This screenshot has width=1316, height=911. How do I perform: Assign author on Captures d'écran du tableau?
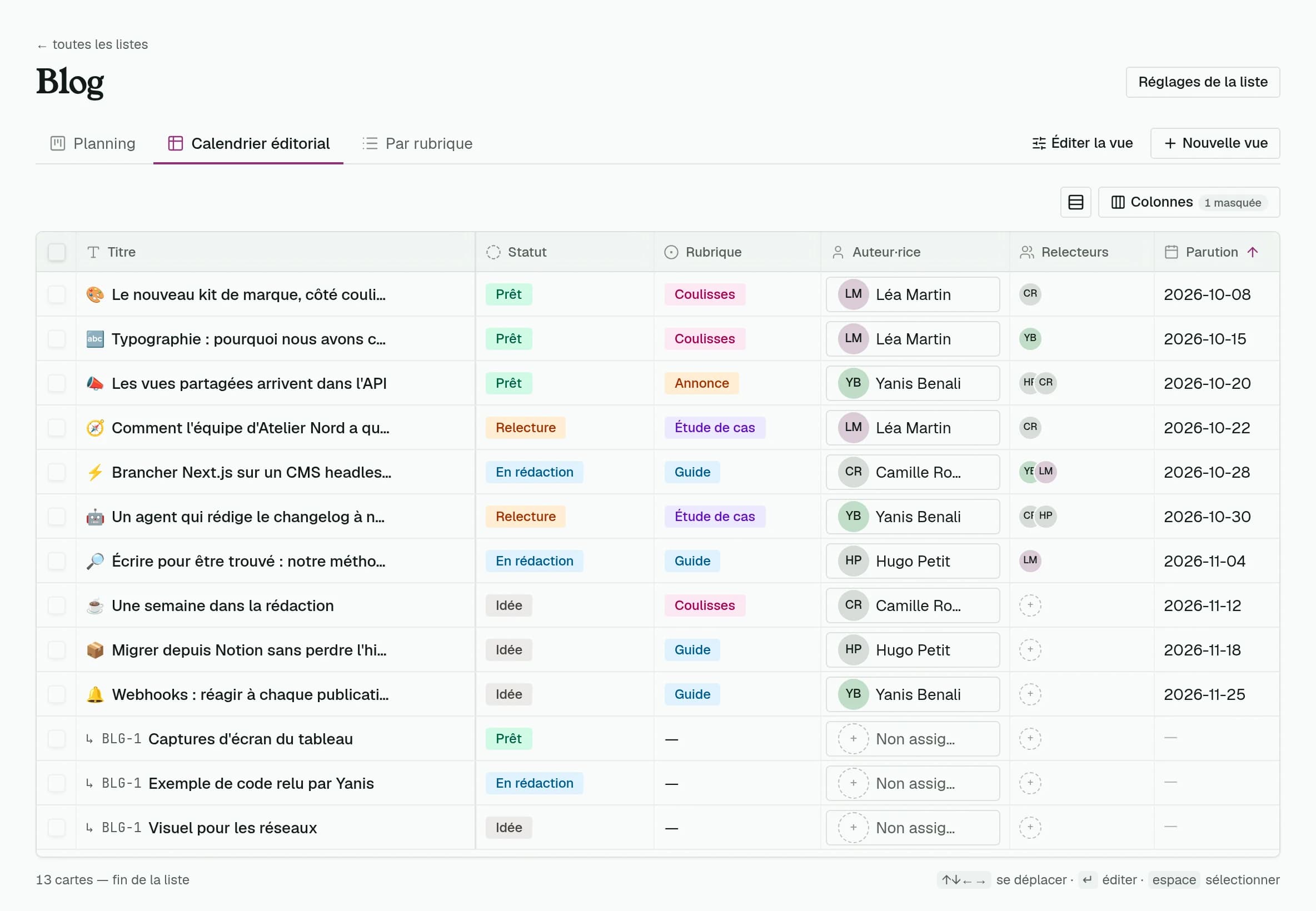click(913, 739)
